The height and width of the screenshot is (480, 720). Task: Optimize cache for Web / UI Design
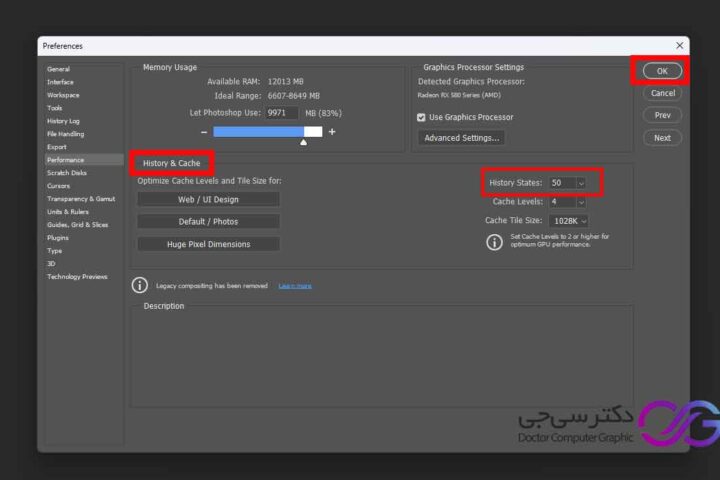(208, 199)
